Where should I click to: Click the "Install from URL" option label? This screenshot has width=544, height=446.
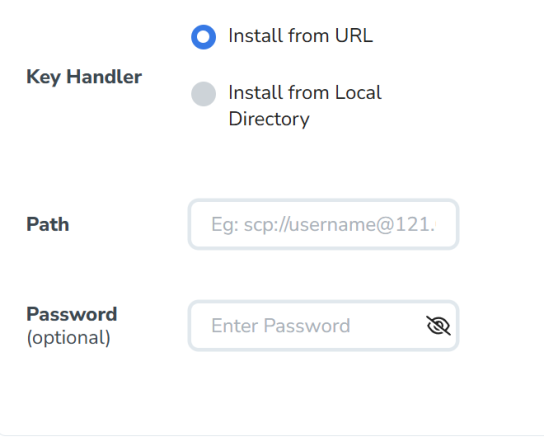click(300, 36)
